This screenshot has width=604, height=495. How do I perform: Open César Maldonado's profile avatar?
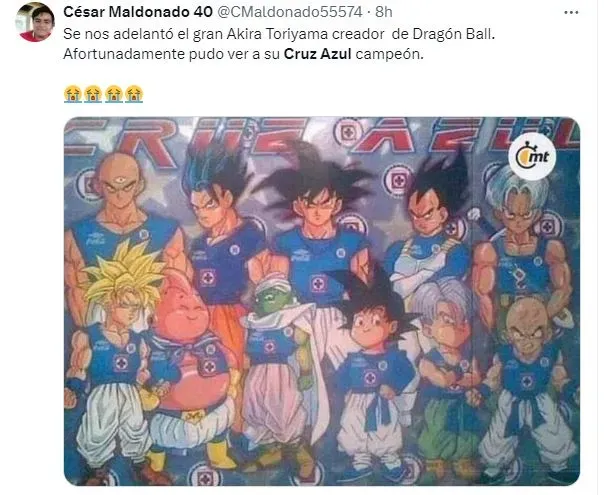pyautogui.click(x=35, y=22)
